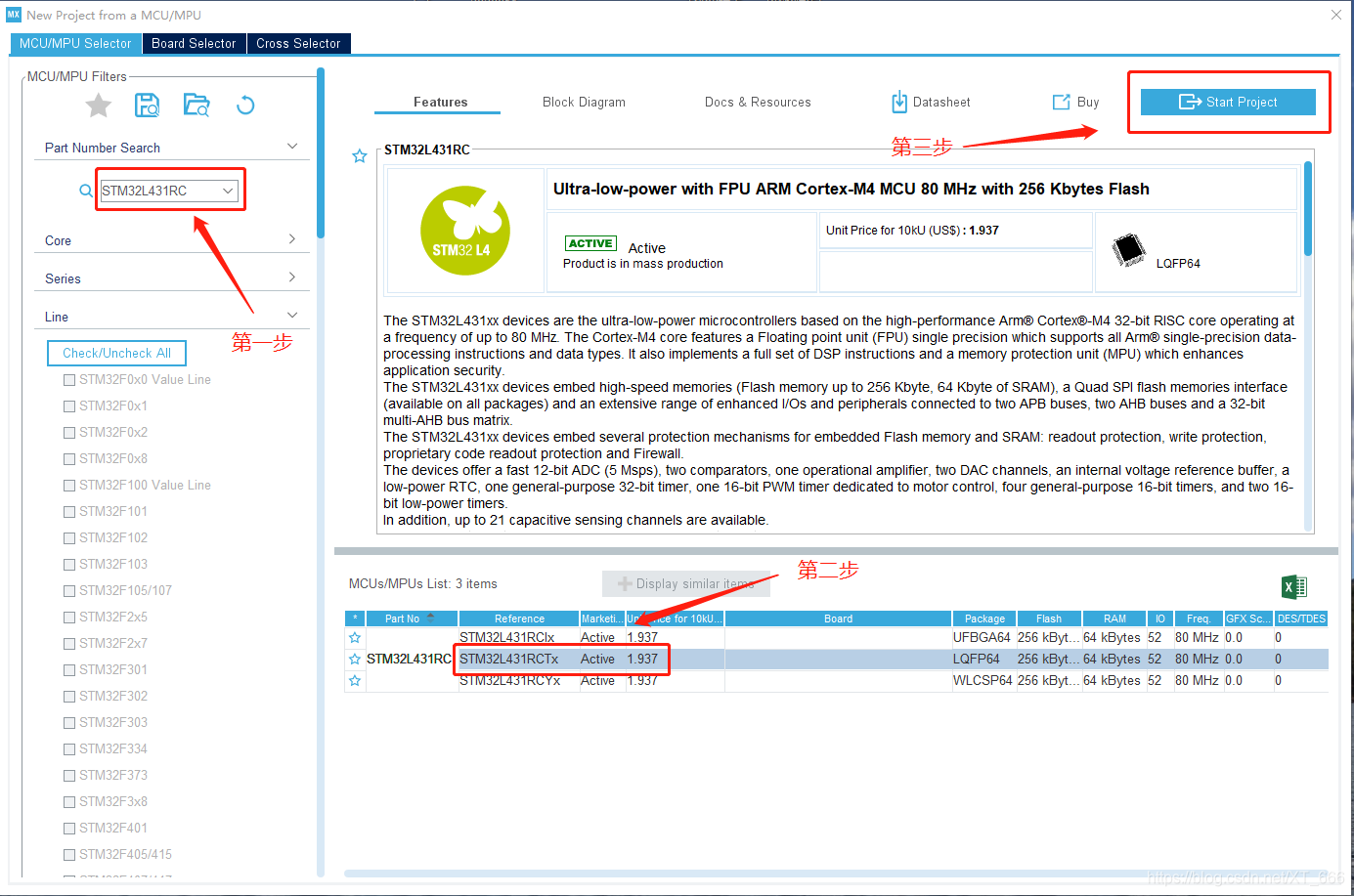The image size is (1354, 896).
Task: Check the STM32F101 checkbox
Action: click(69, 512)
